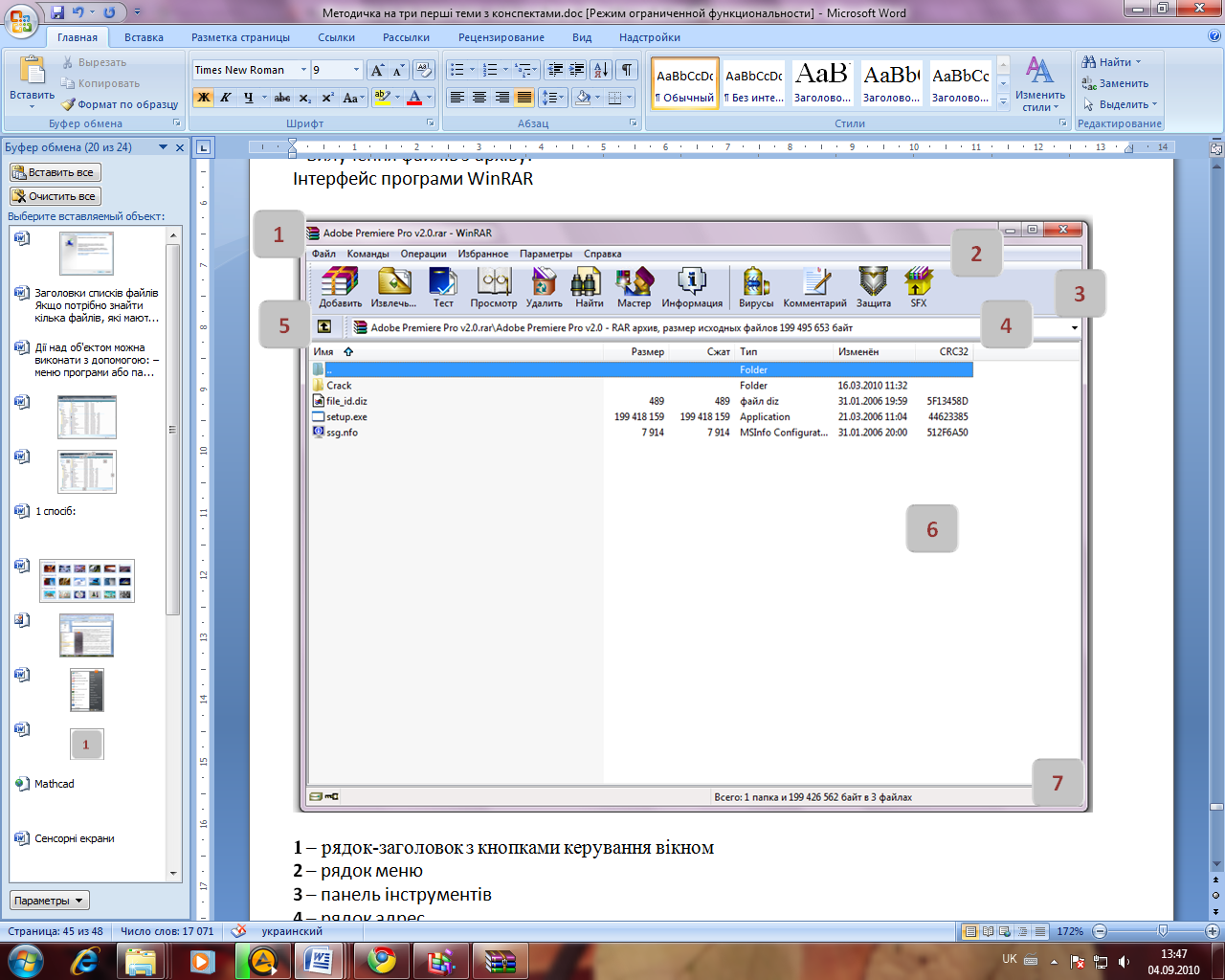Toggle bold Ж formatting
The height and width of the screenshot is (980, 1225).
(204, 98)
